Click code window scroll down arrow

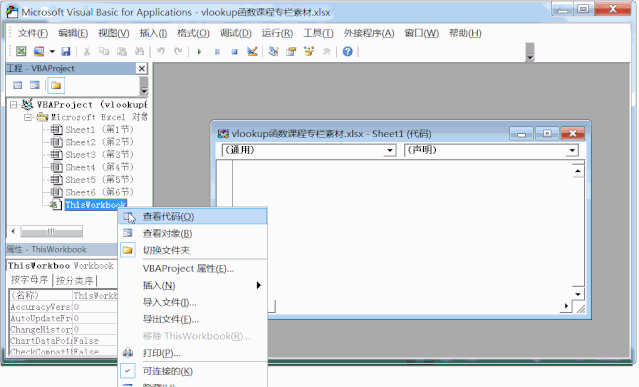click(x=578, y=294)
